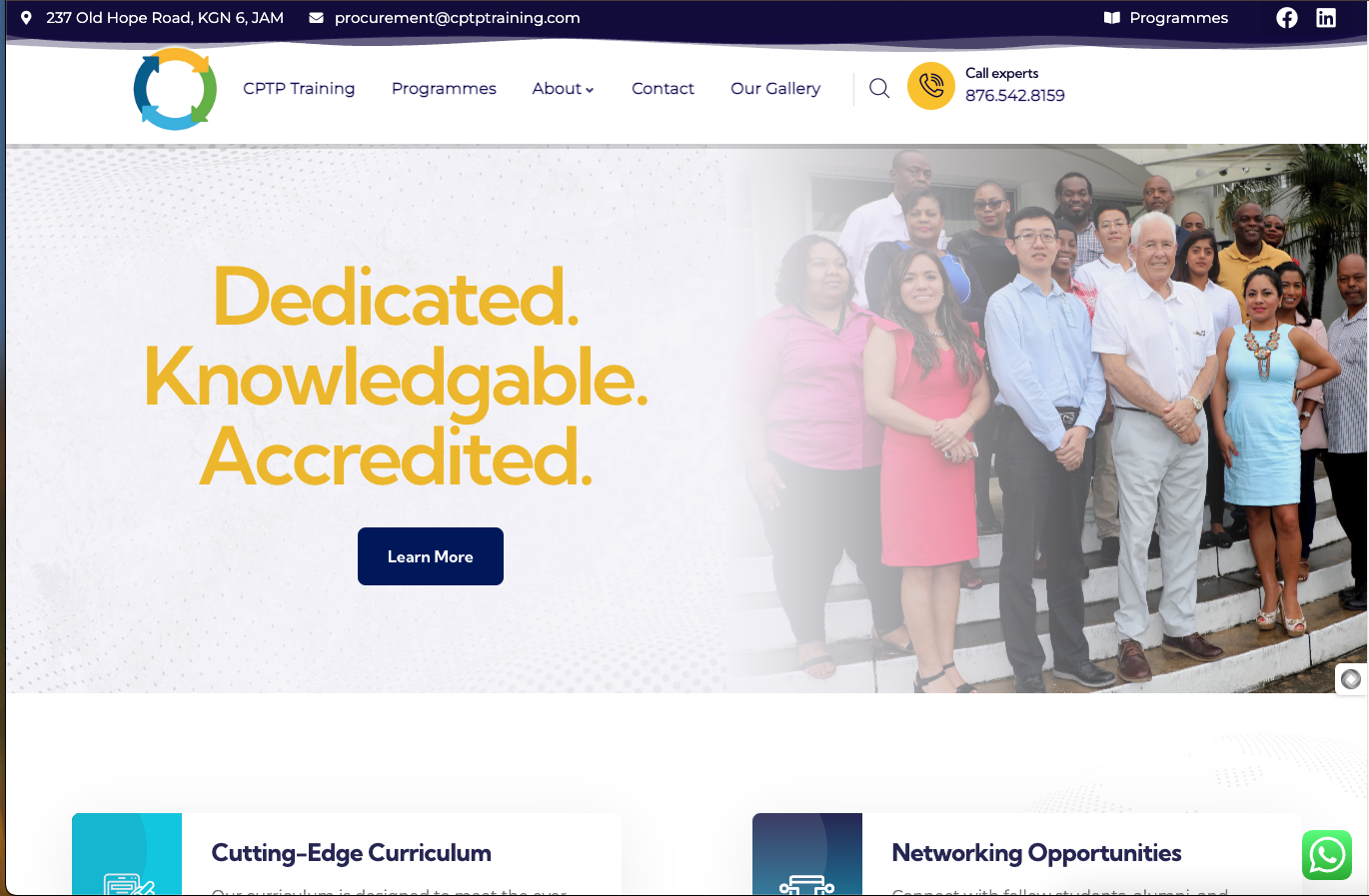Click the envelope email icon
1369x896 pixels.
click(316, 18)
